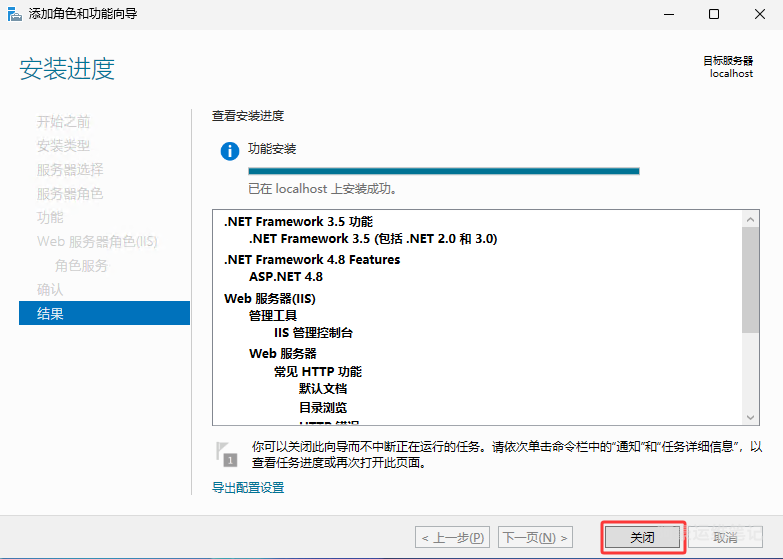Select 角色服务 in the wizard steps
783x559 pixels.
[x=81, y=265]
